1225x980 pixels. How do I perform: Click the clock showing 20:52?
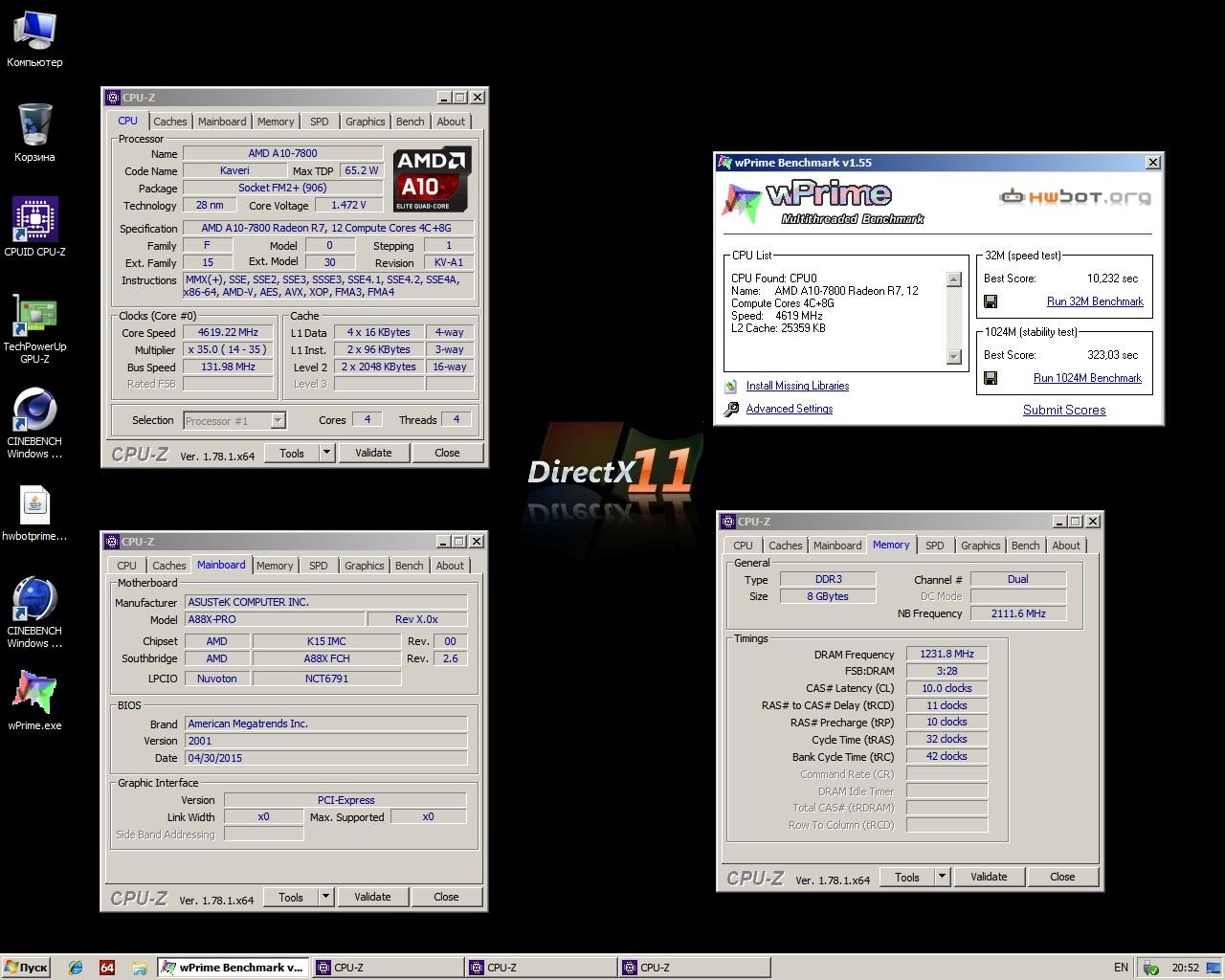point(1186,968)
